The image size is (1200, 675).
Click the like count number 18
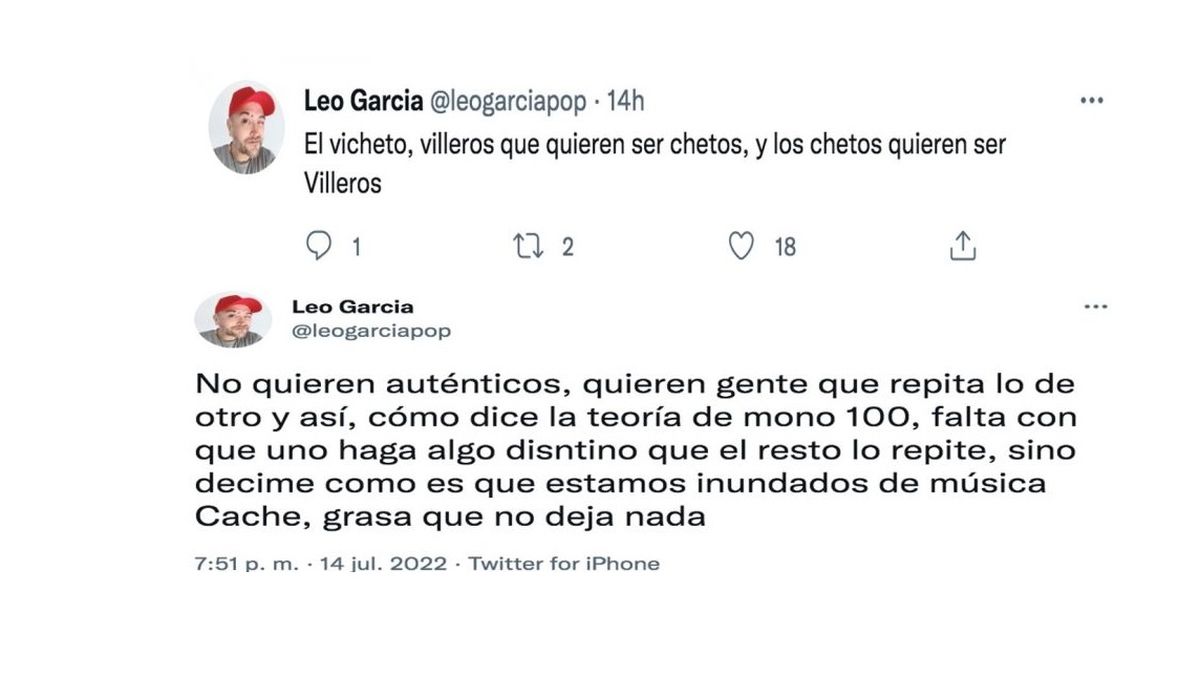click(785, 247)
